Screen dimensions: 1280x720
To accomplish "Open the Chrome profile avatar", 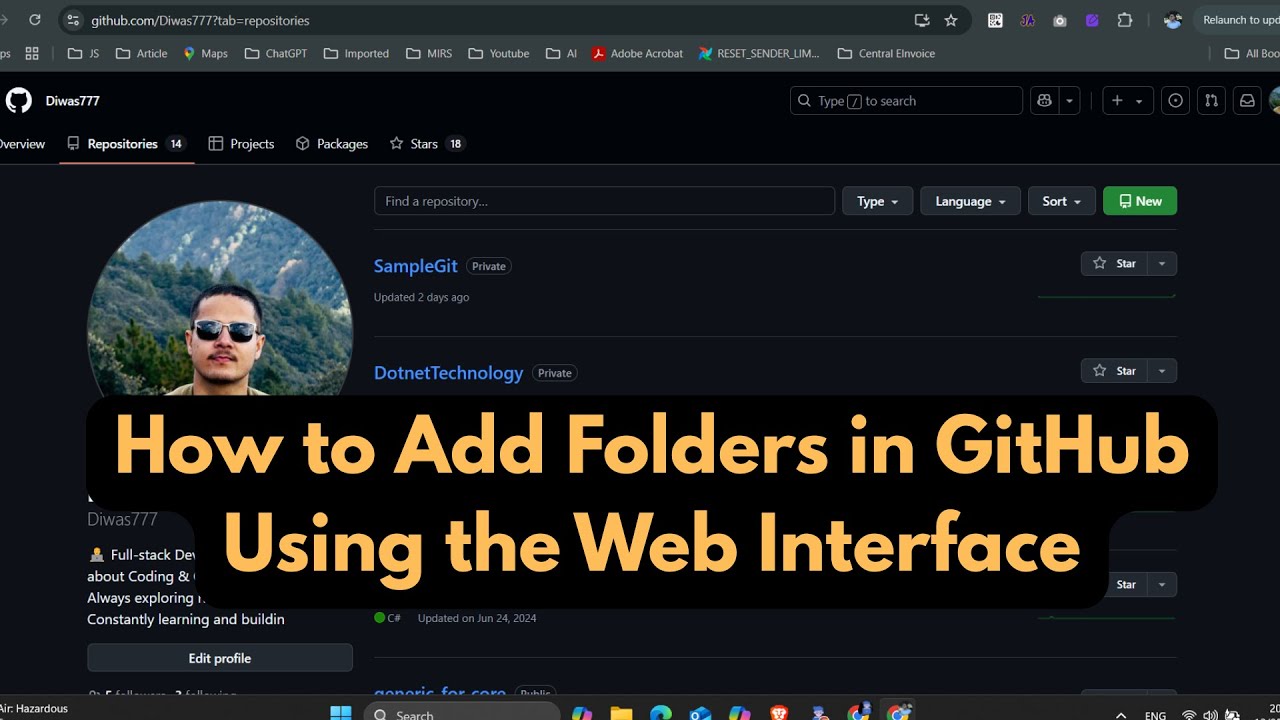I will point(1173,20).
